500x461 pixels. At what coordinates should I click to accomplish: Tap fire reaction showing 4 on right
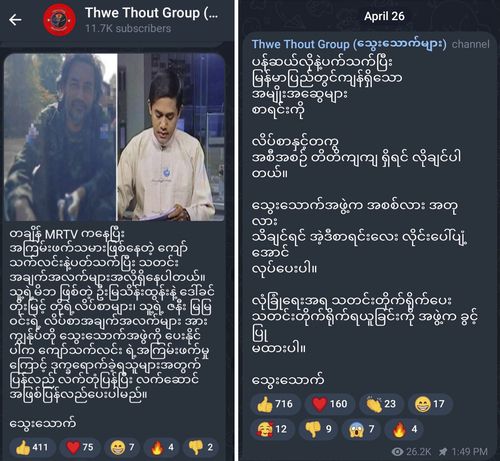click(404, 429)
